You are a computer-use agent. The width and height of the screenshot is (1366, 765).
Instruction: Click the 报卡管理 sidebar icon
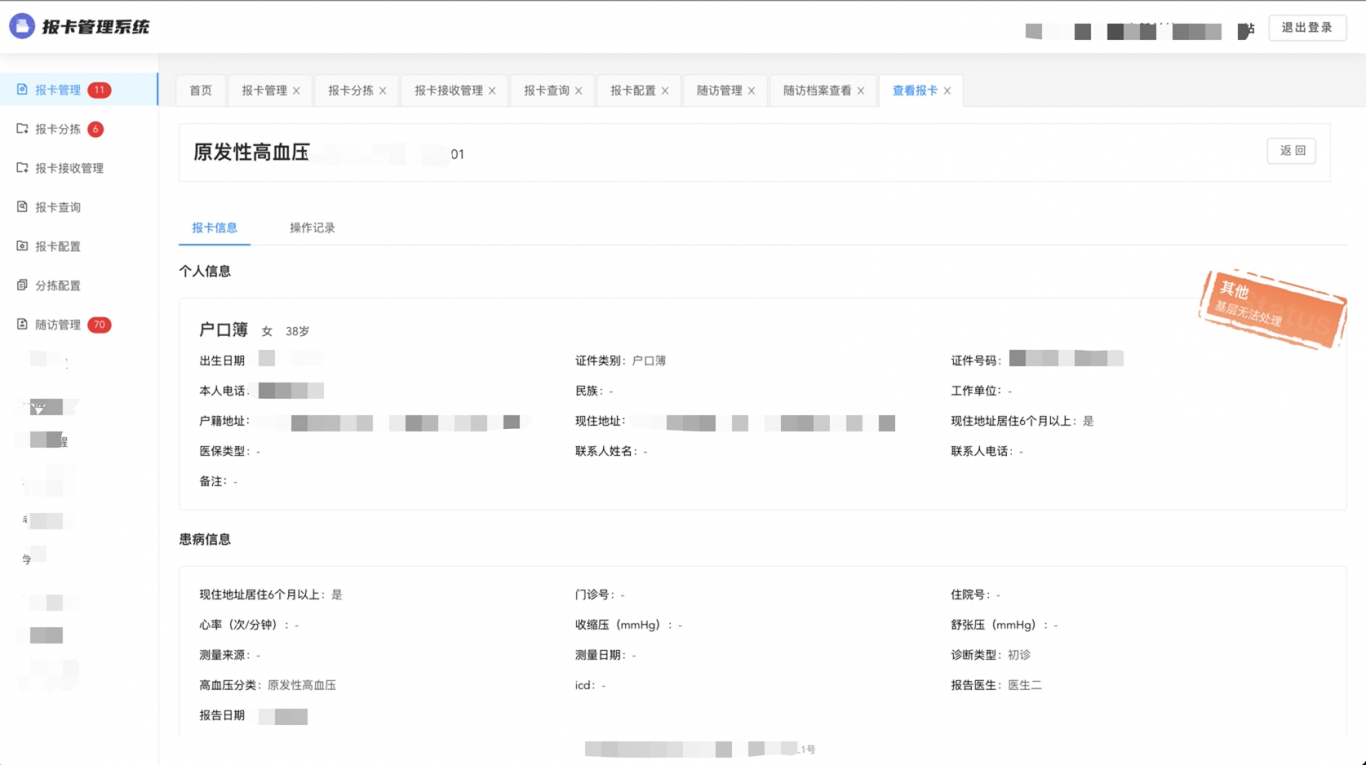[22, 90]
